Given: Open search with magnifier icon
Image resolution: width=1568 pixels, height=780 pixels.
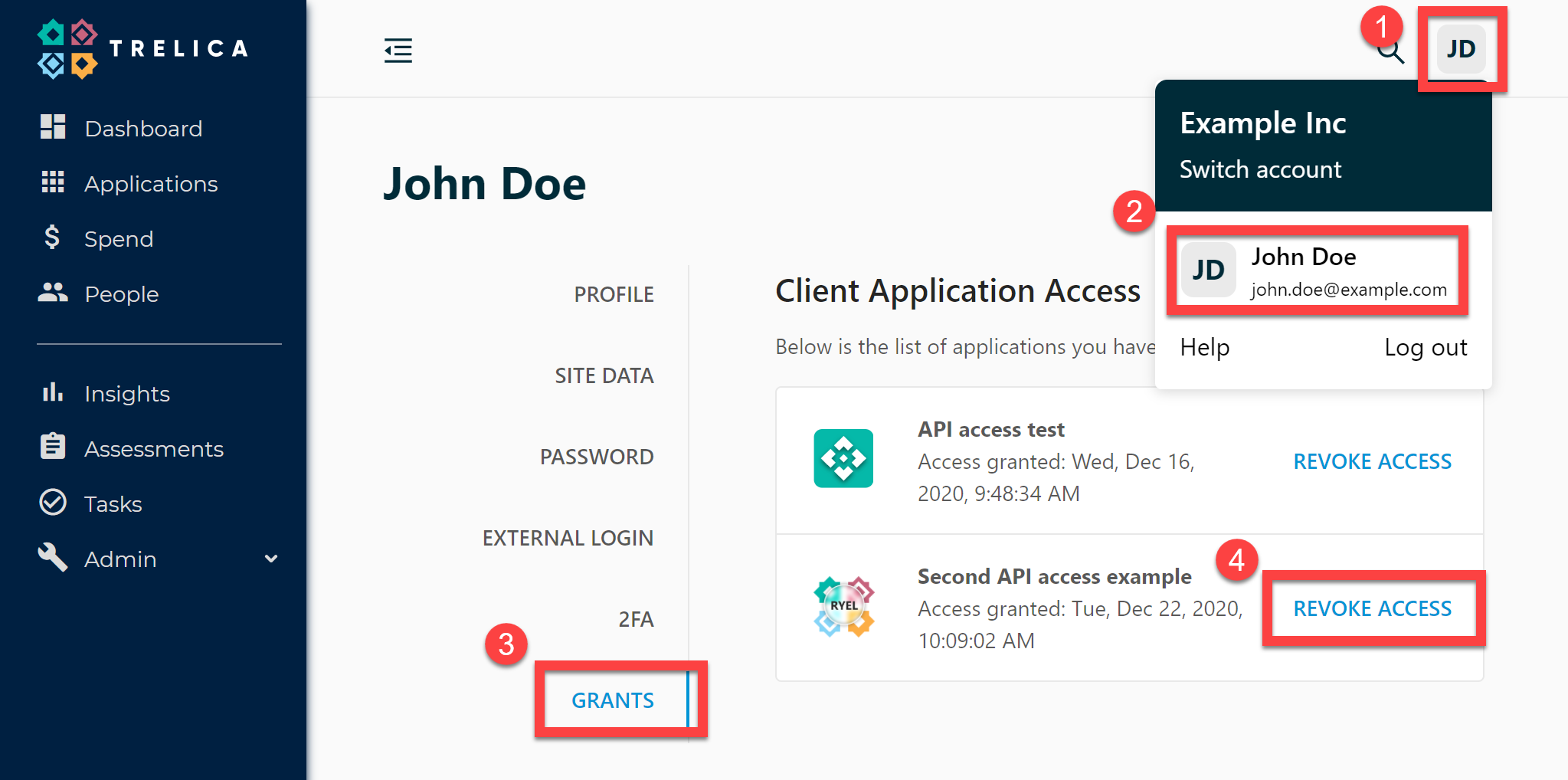Looking at the screenshot, I should tap(1391, 52).
